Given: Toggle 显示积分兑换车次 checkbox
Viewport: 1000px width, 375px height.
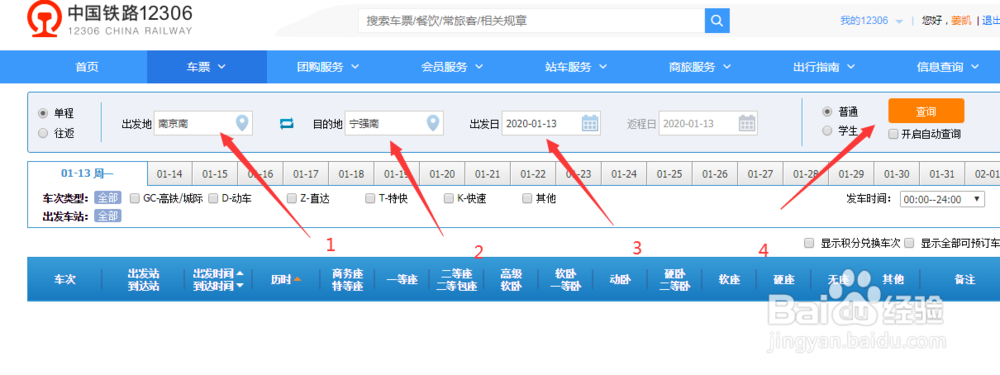Looking at the screenshot, I should [809, 243].
